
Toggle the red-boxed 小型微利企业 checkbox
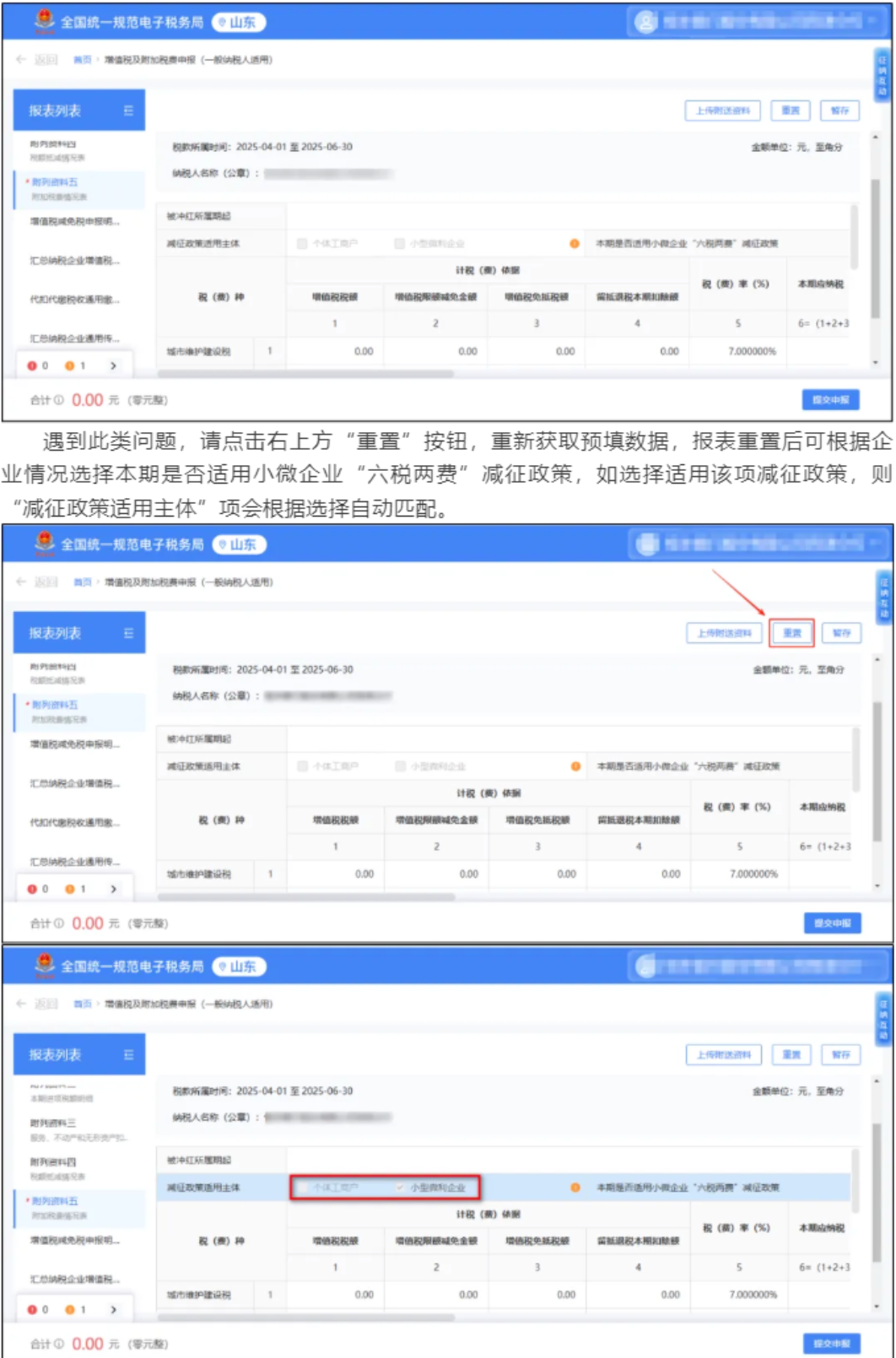point(400,1188)
